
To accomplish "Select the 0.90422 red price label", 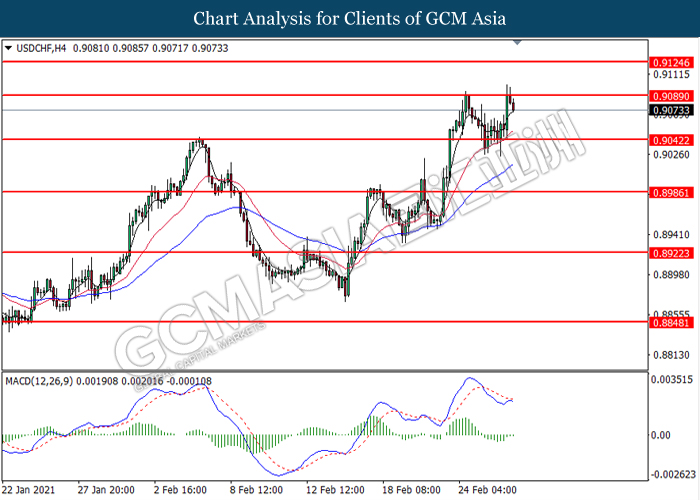I will click(671, 140).
